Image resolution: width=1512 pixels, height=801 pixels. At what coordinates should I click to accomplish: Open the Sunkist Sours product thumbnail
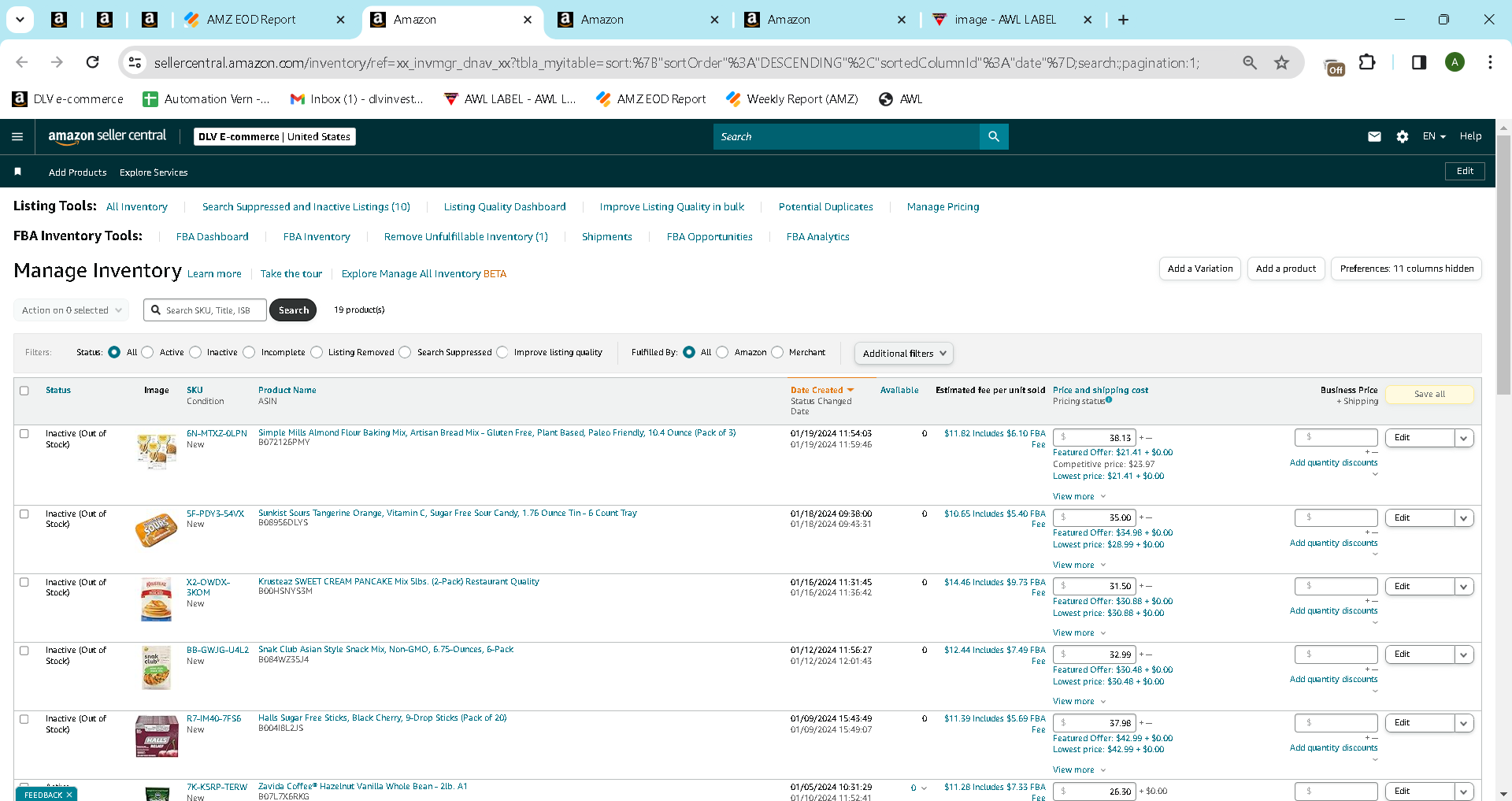tap(156, 530)
